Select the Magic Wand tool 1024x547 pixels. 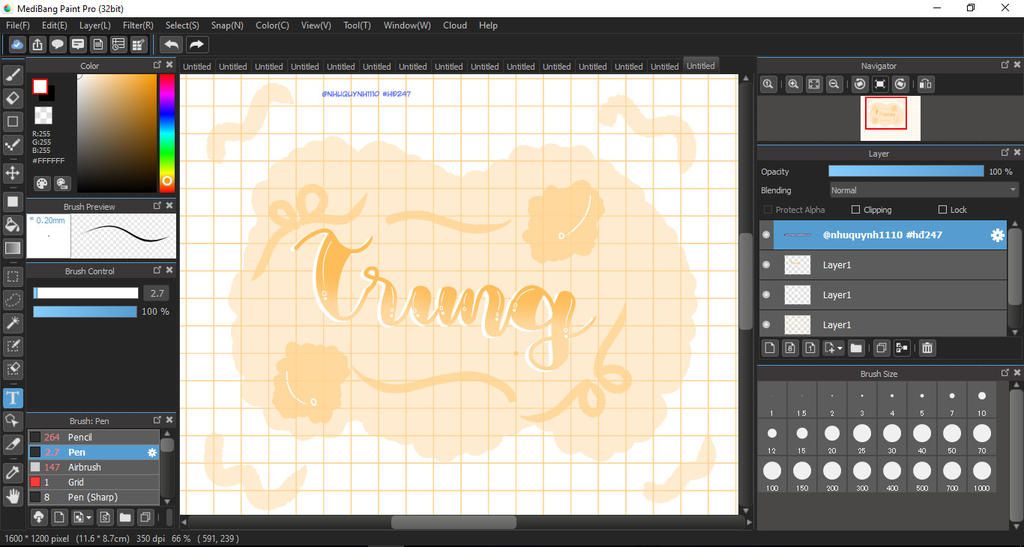tap(12, 322)
